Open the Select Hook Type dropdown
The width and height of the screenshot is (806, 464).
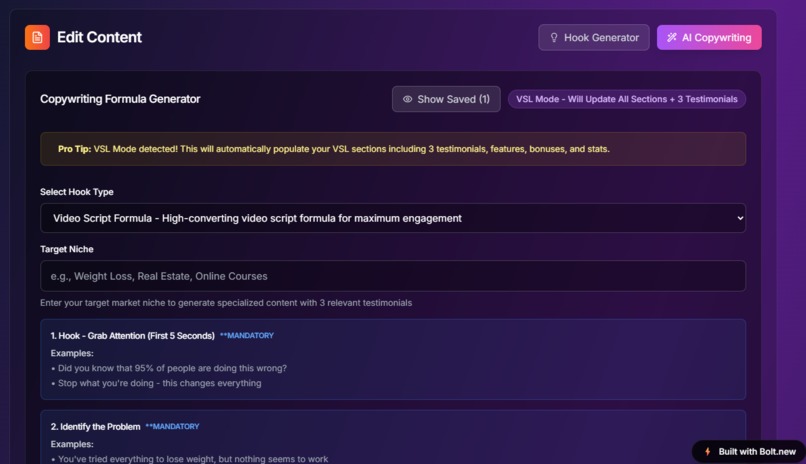coord(393,218)
